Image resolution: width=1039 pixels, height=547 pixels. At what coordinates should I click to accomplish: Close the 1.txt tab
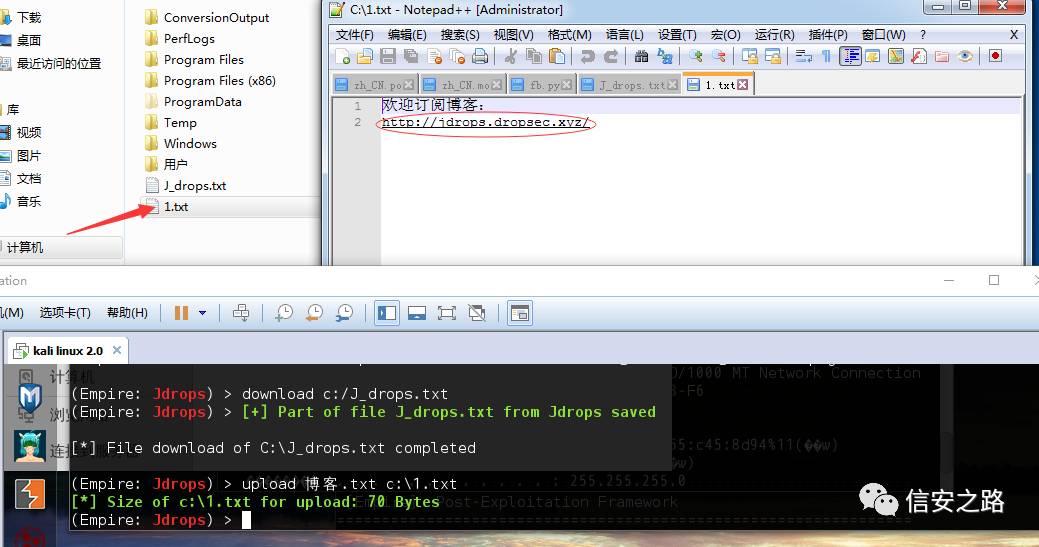tap(742, 85)
